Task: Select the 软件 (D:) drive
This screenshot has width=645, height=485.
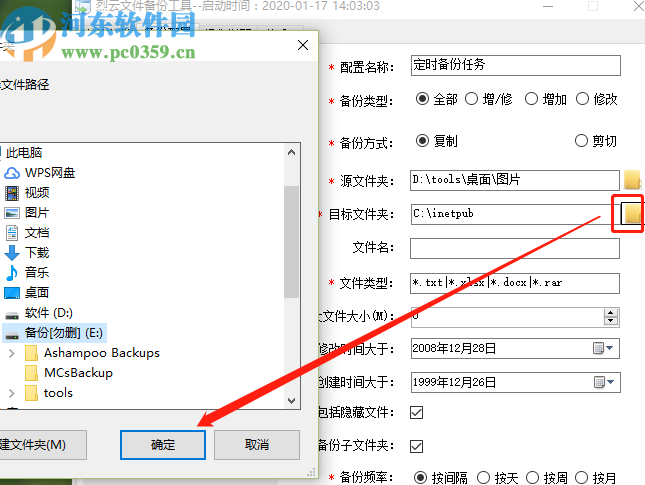Action: 39,313
